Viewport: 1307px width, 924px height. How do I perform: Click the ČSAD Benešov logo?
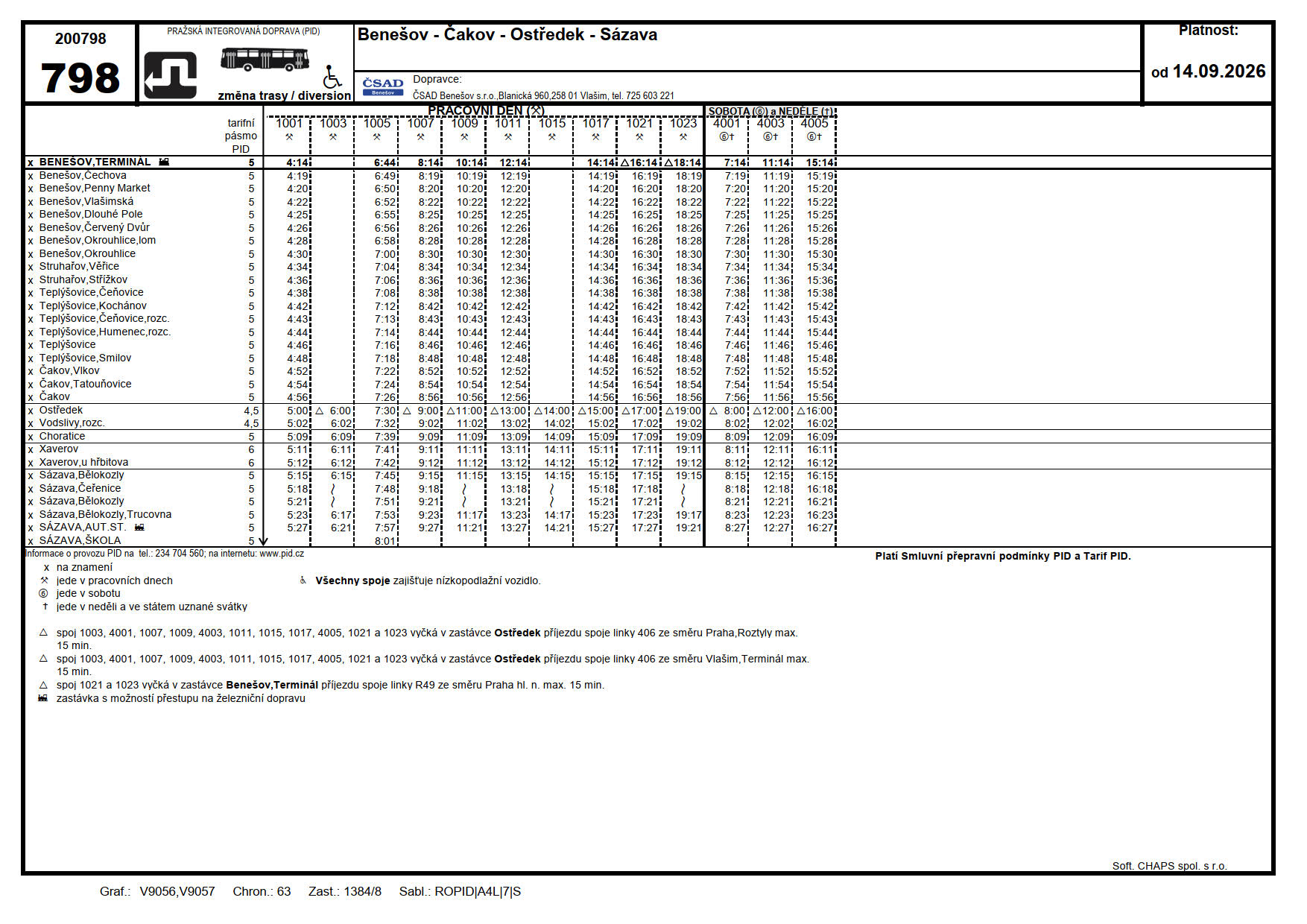point(383,86)
